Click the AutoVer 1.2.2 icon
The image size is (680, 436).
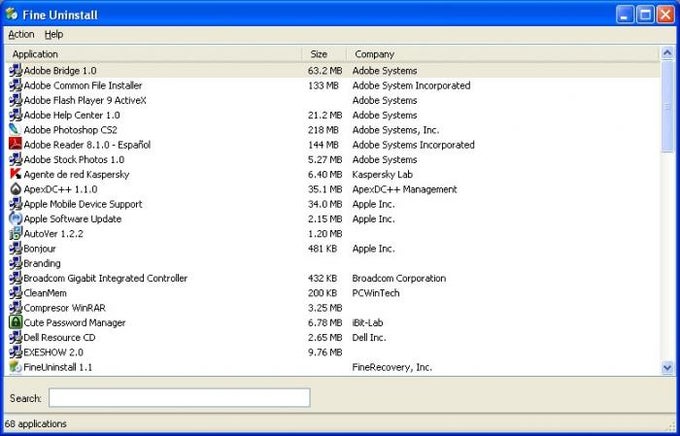[x=16, y=233]
